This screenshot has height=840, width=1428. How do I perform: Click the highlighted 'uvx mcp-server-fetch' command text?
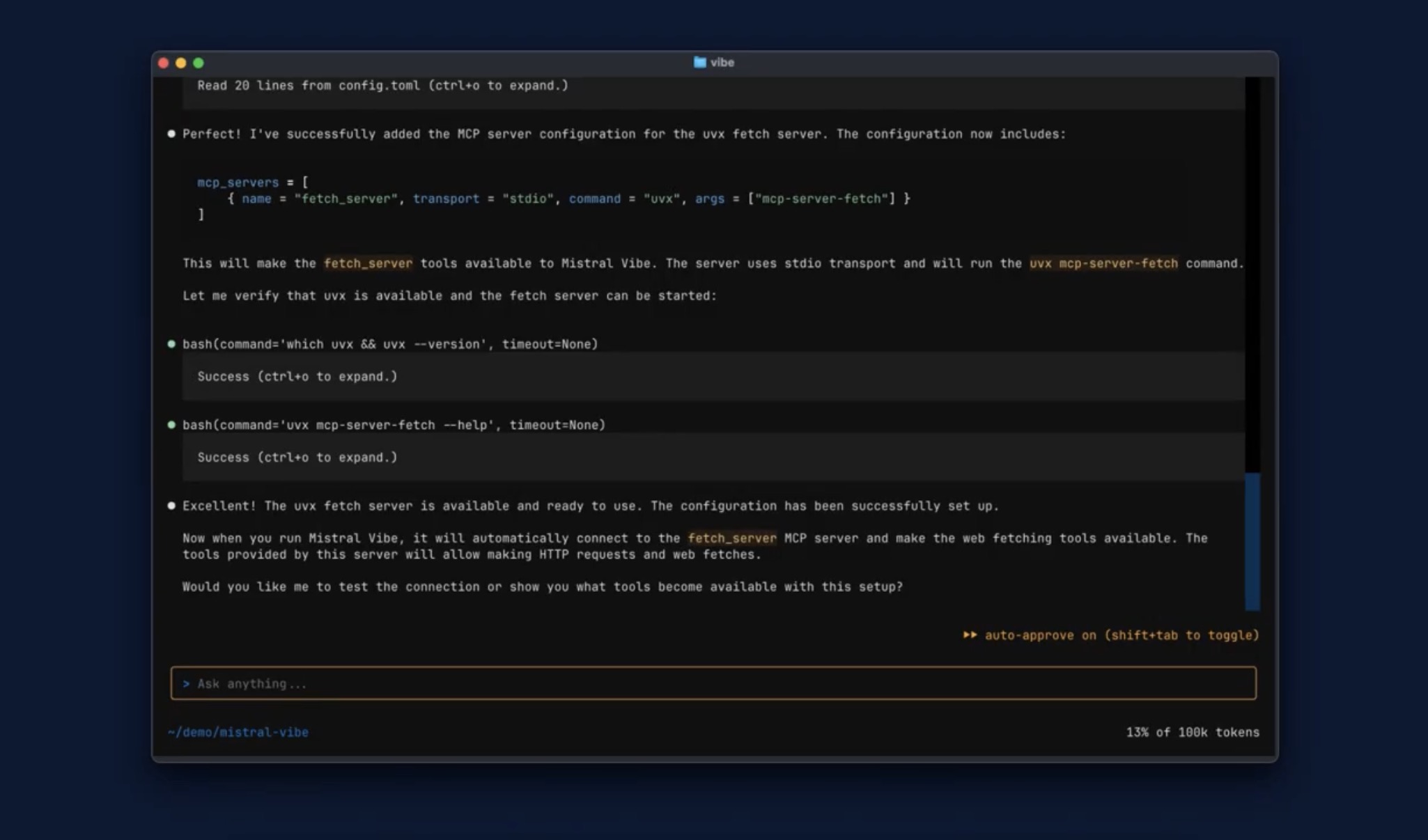(x=1103, y=263)
